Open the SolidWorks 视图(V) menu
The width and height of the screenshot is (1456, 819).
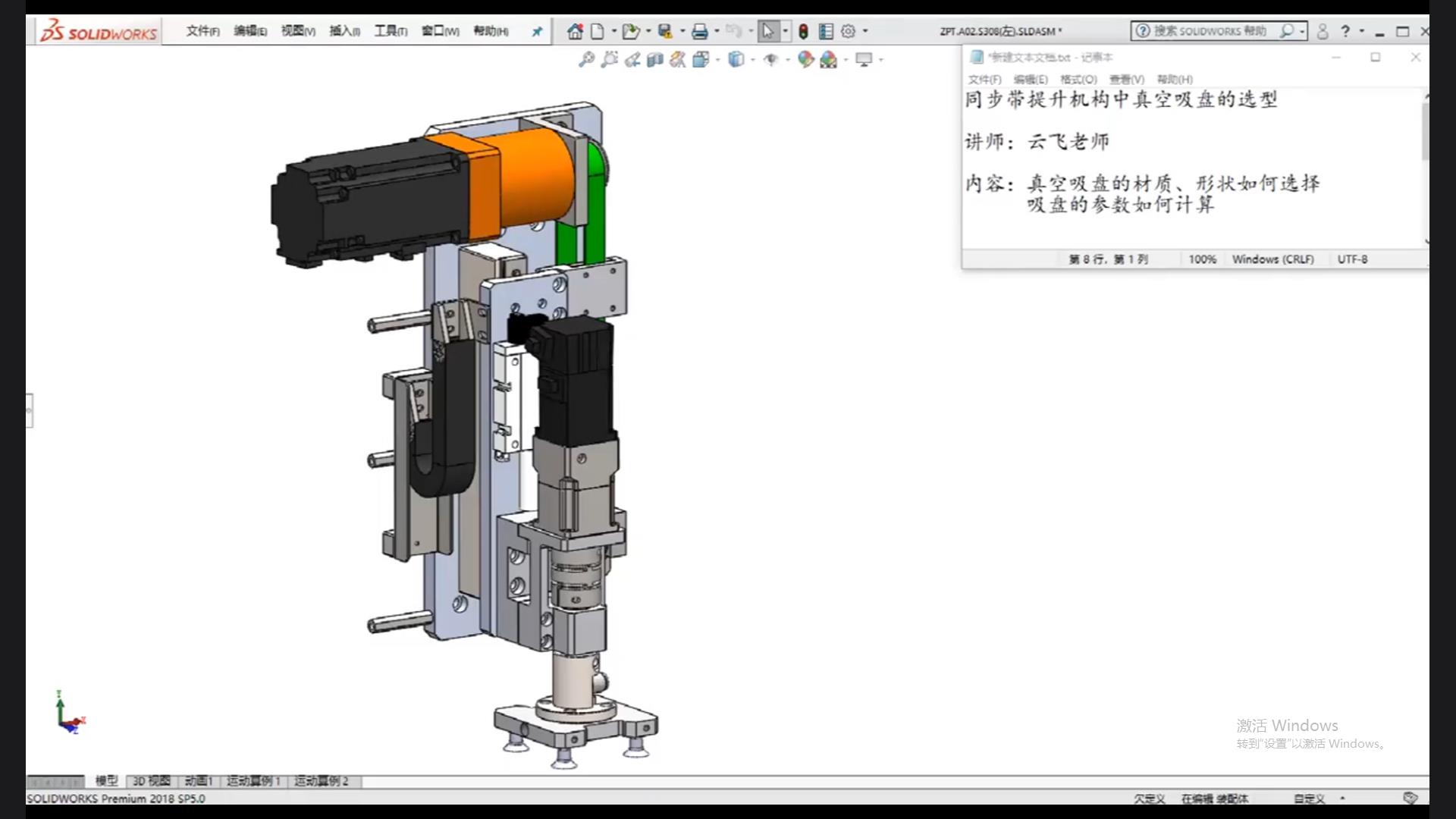(x=297, y=31)
